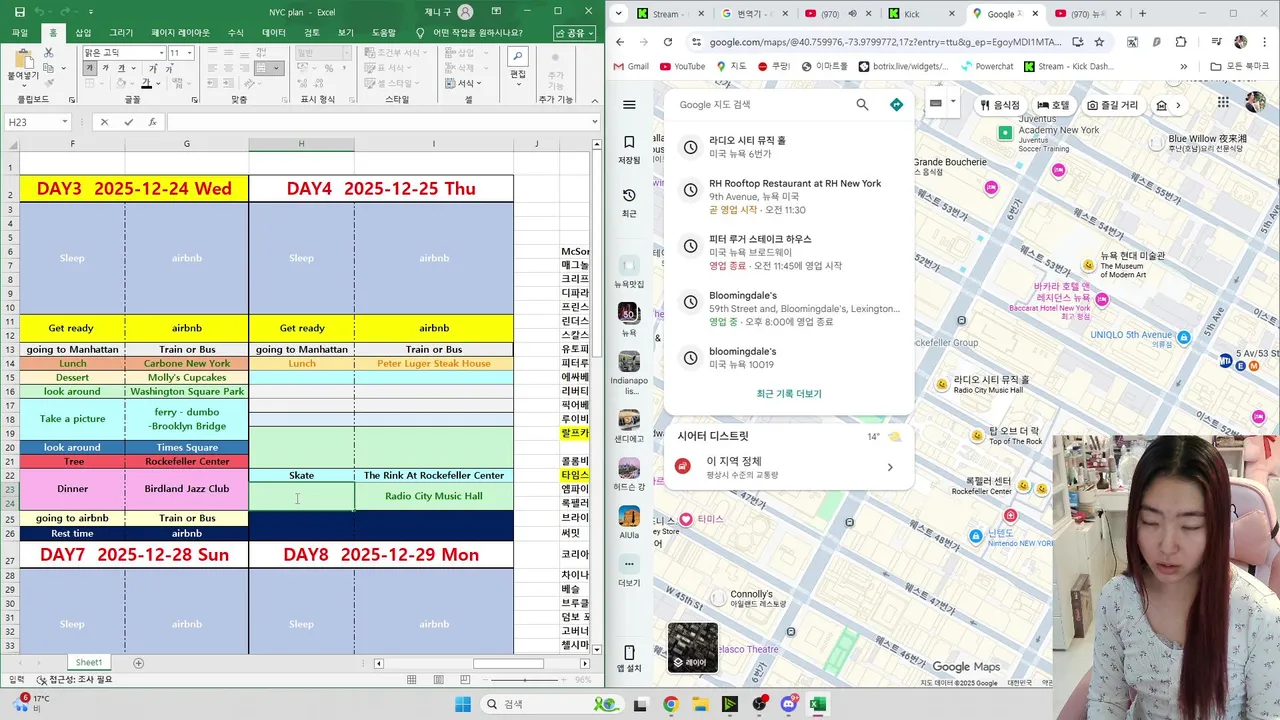Open Saved places in Maps sidebar
Screen dimensions: 1280x720
(629, 149)
